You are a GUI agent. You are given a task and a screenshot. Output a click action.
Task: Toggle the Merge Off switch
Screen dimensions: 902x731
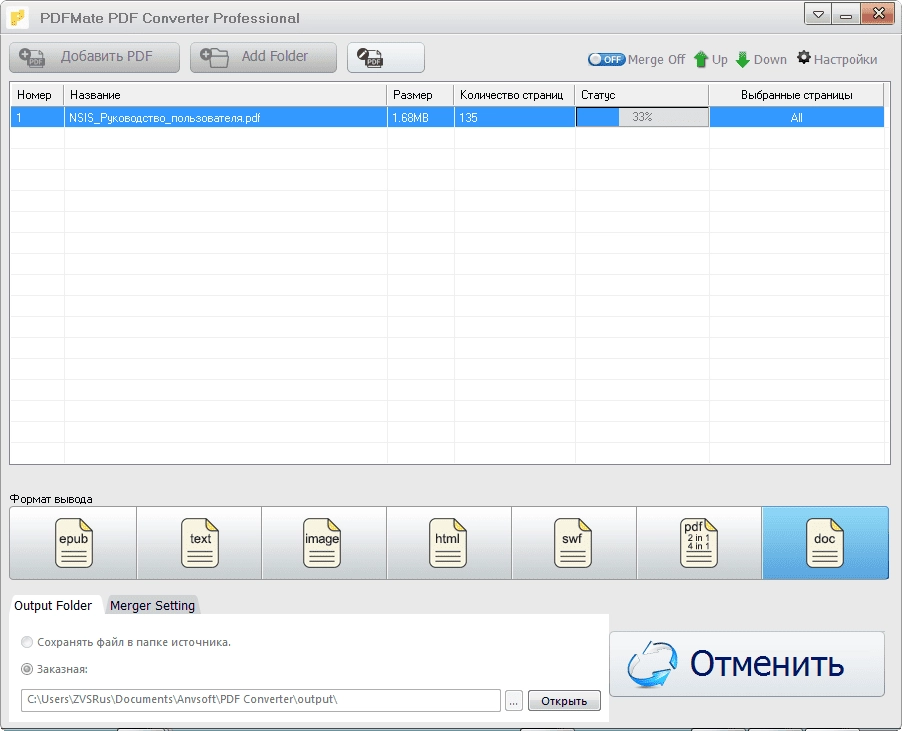(606, 59)
